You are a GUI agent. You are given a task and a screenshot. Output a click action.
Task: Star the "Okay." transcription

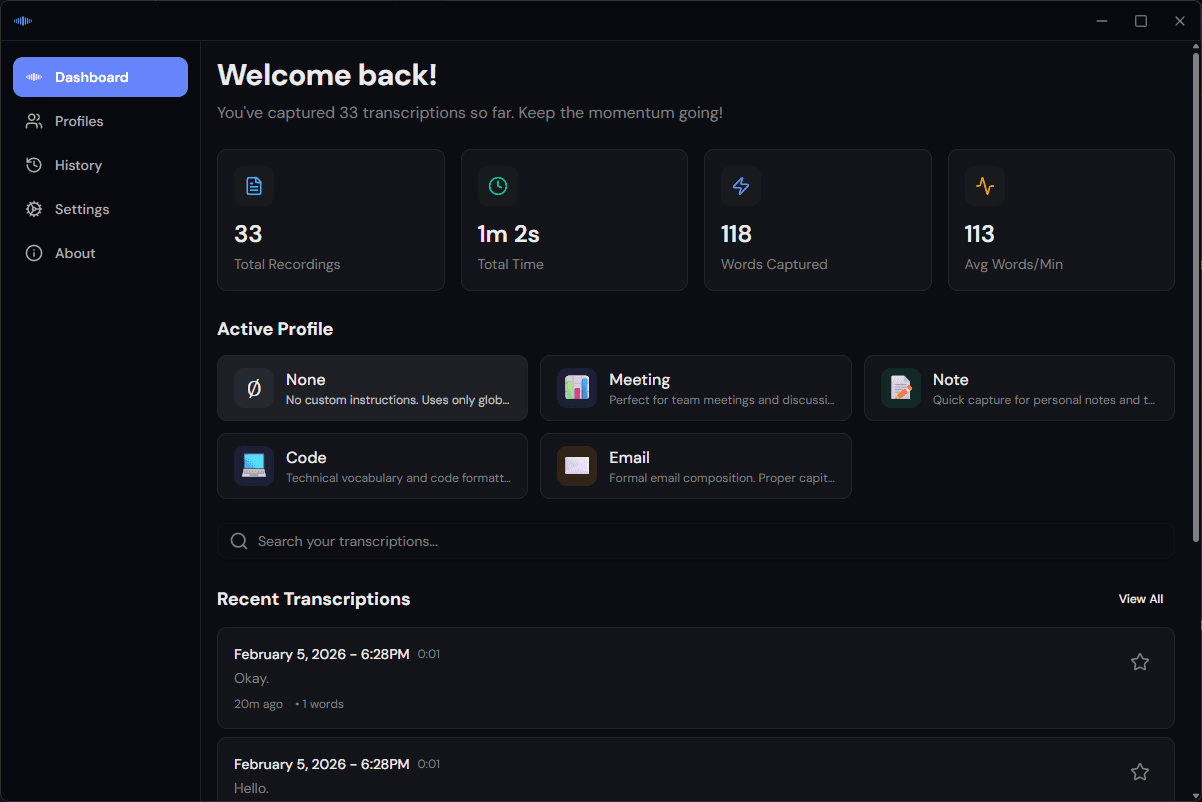pyautogui.click(x=1140, y=661)
